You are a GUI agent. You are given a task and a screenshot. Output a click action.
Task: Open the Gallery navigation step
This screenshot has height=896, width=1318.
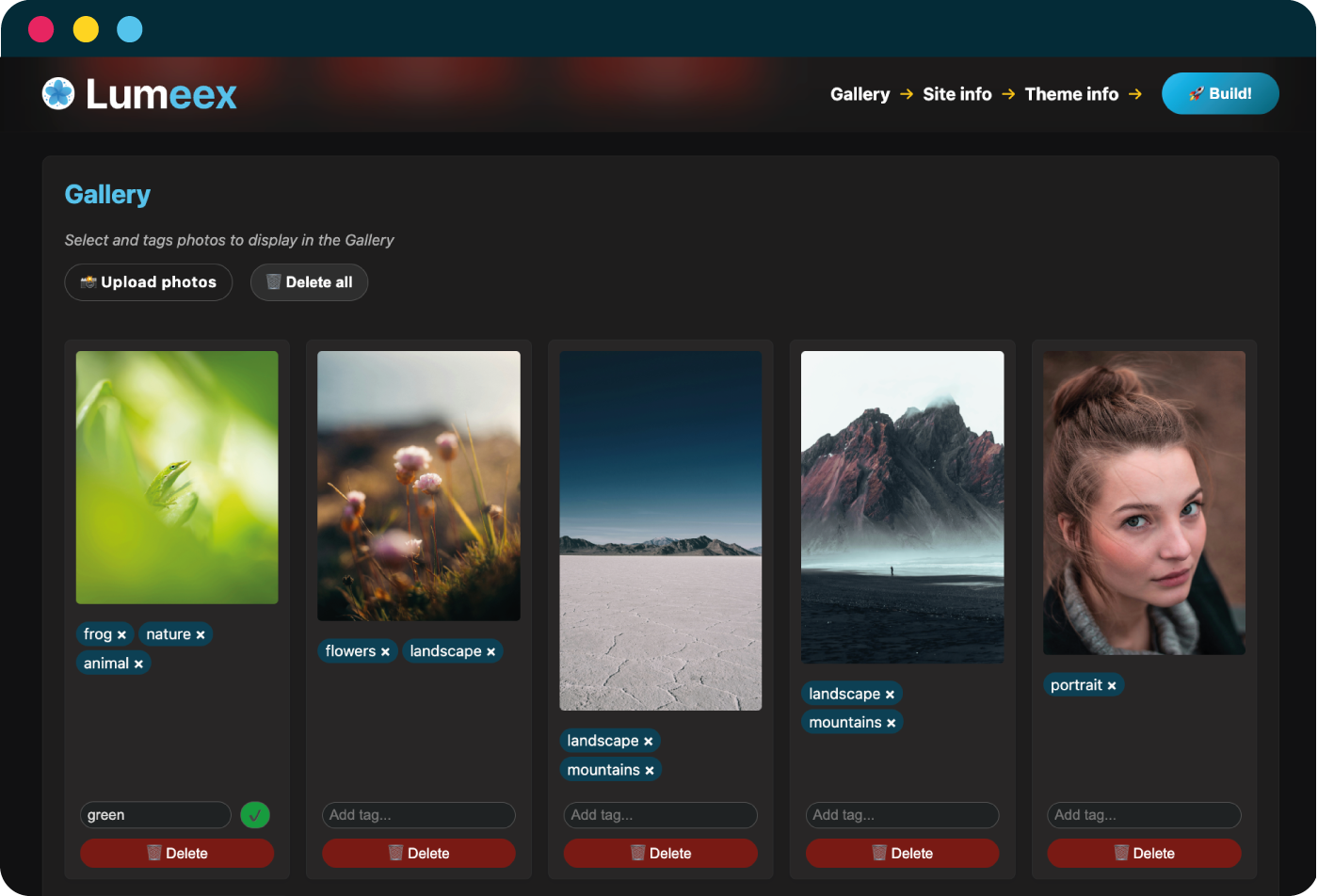860,94
